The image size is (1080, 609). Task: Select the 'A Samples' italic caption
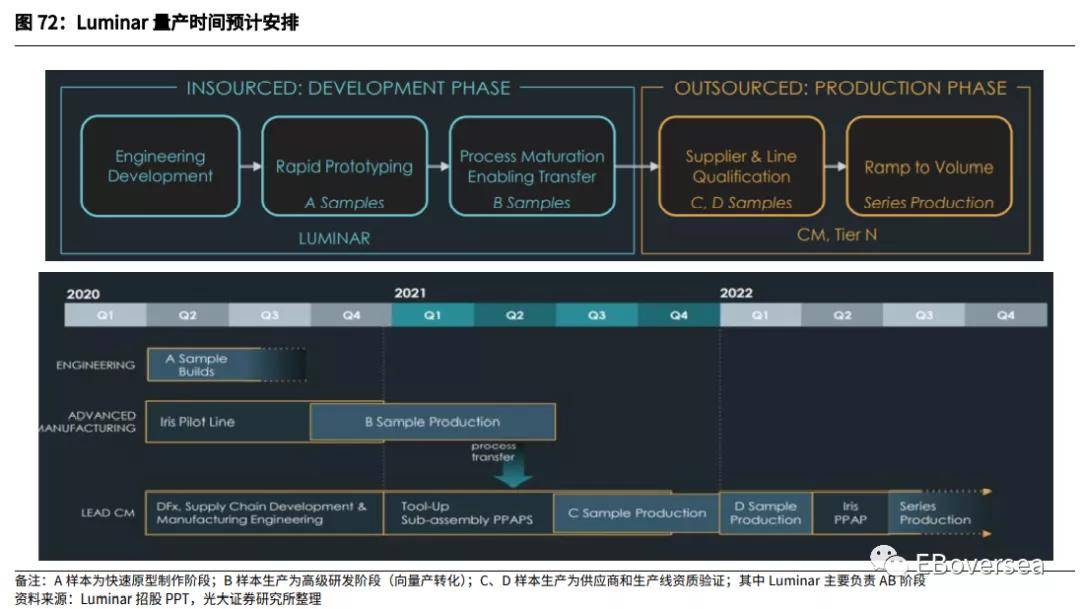(344, 203)
